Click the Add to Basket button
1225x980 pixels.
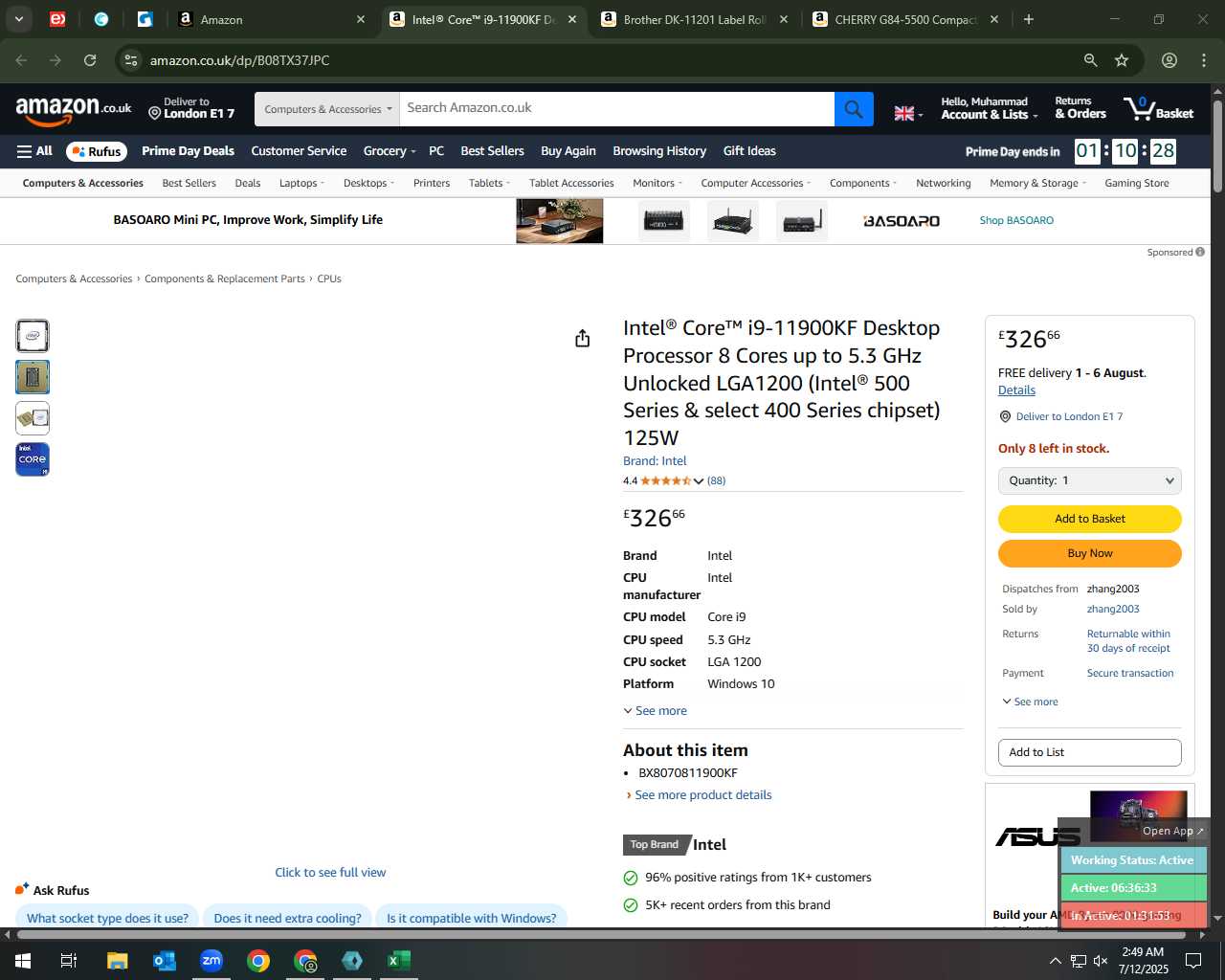[1090, 519]
